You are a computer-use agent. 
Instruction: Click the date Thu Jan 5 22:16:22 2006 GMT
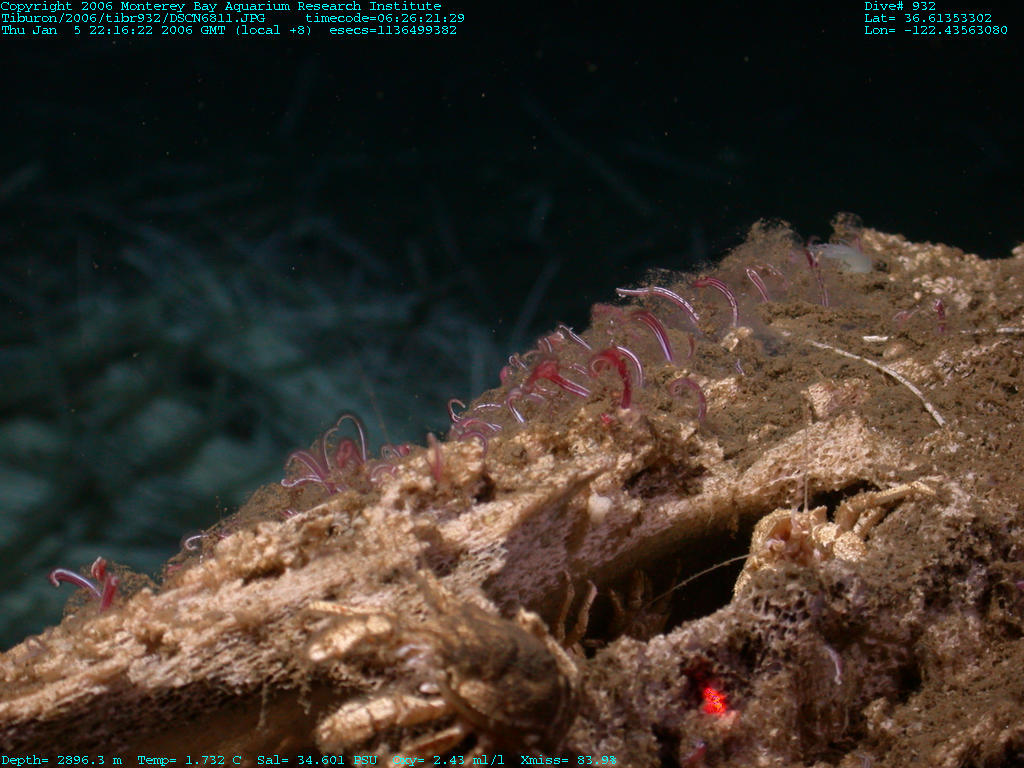click(114, 30)
